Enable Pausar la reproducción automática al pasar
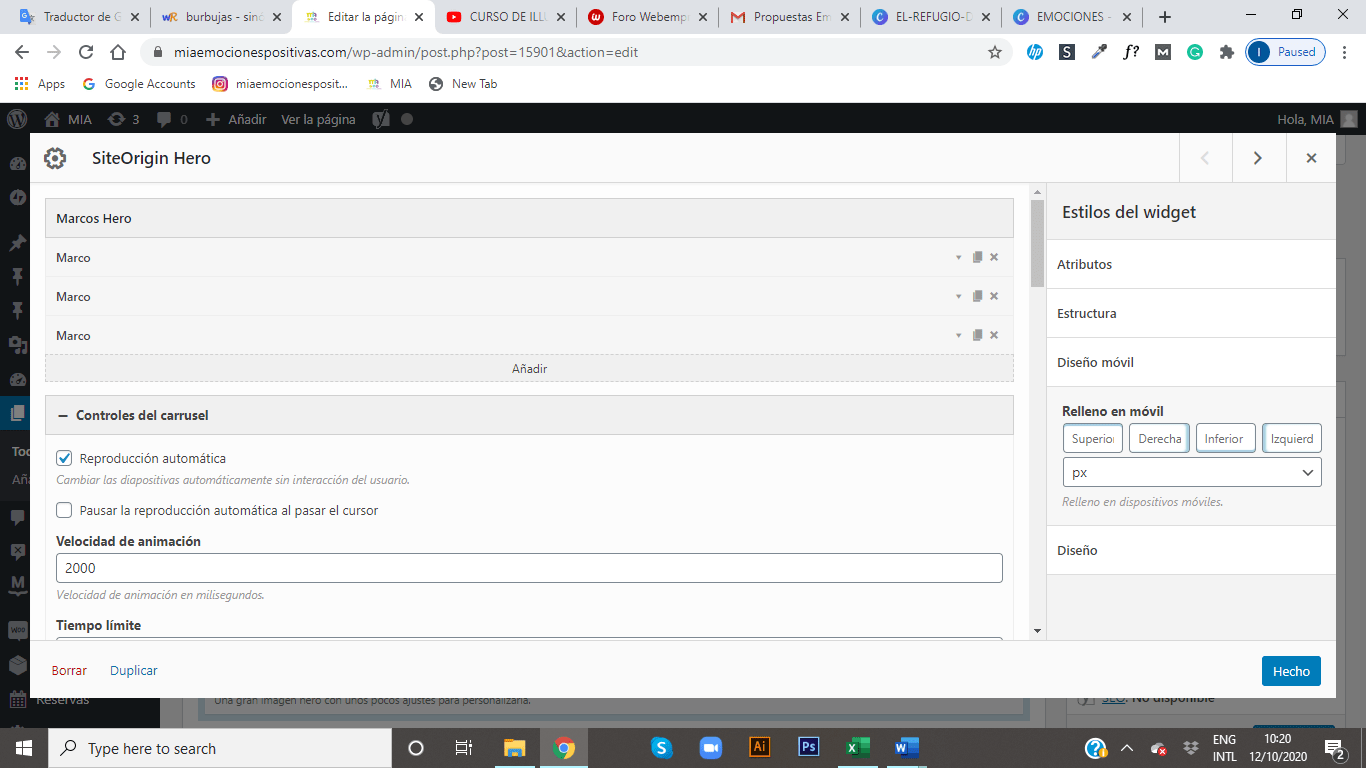 tap(64, 510)
